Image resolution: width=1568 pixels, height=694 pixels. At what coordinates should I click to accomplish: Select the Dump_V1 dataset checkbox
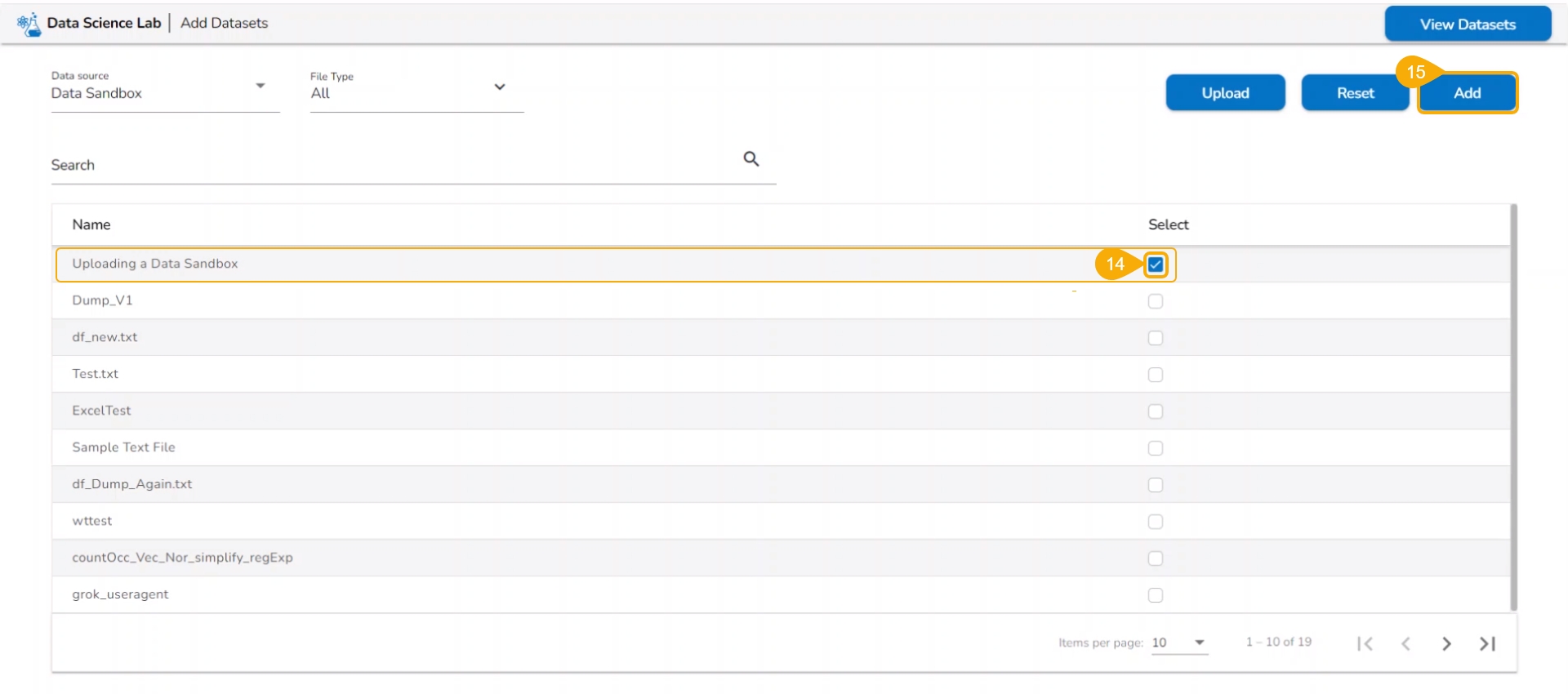[1155, 301]
